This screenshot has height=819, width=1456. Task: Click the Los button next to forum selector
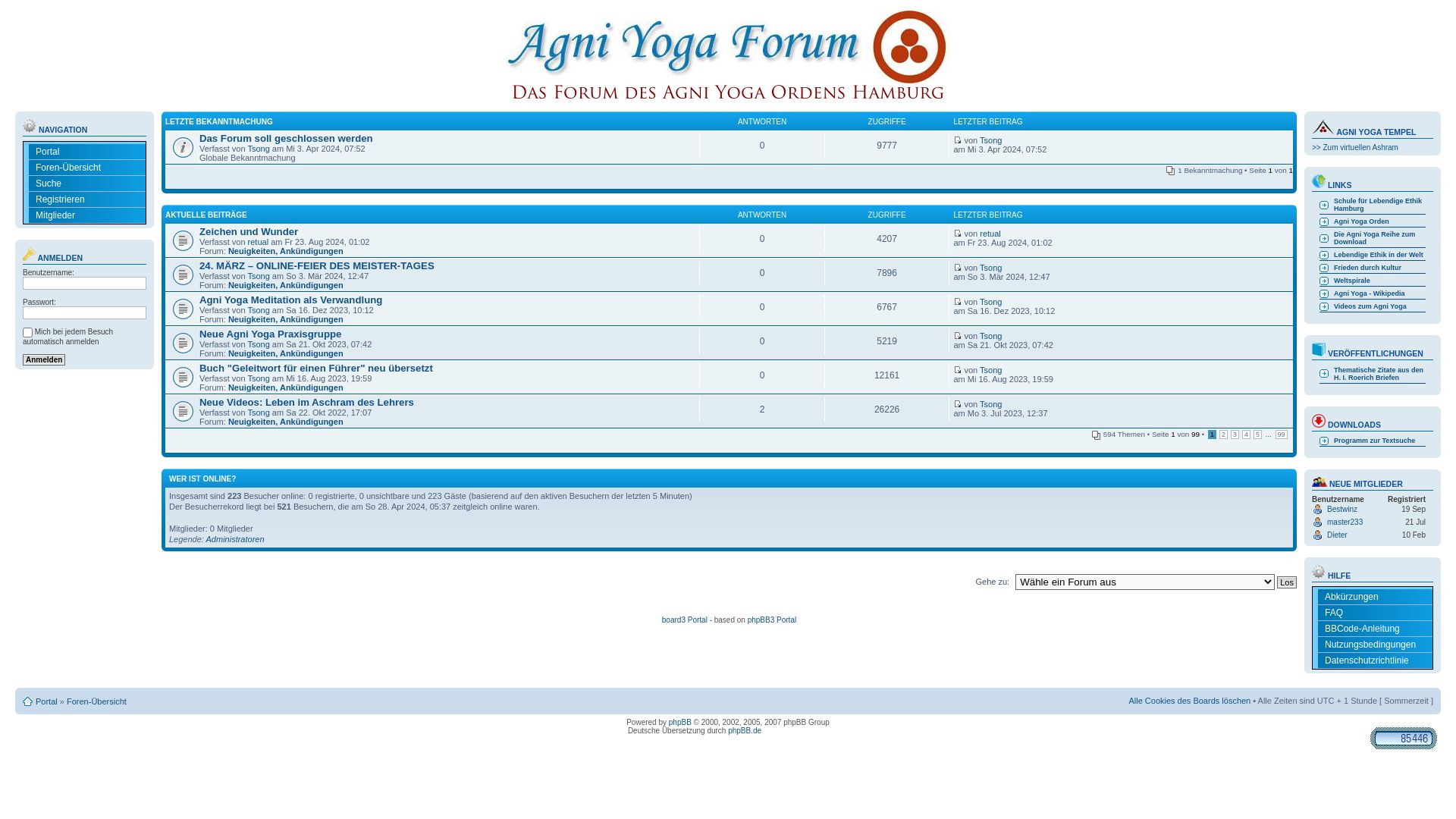coord(1286,582)
